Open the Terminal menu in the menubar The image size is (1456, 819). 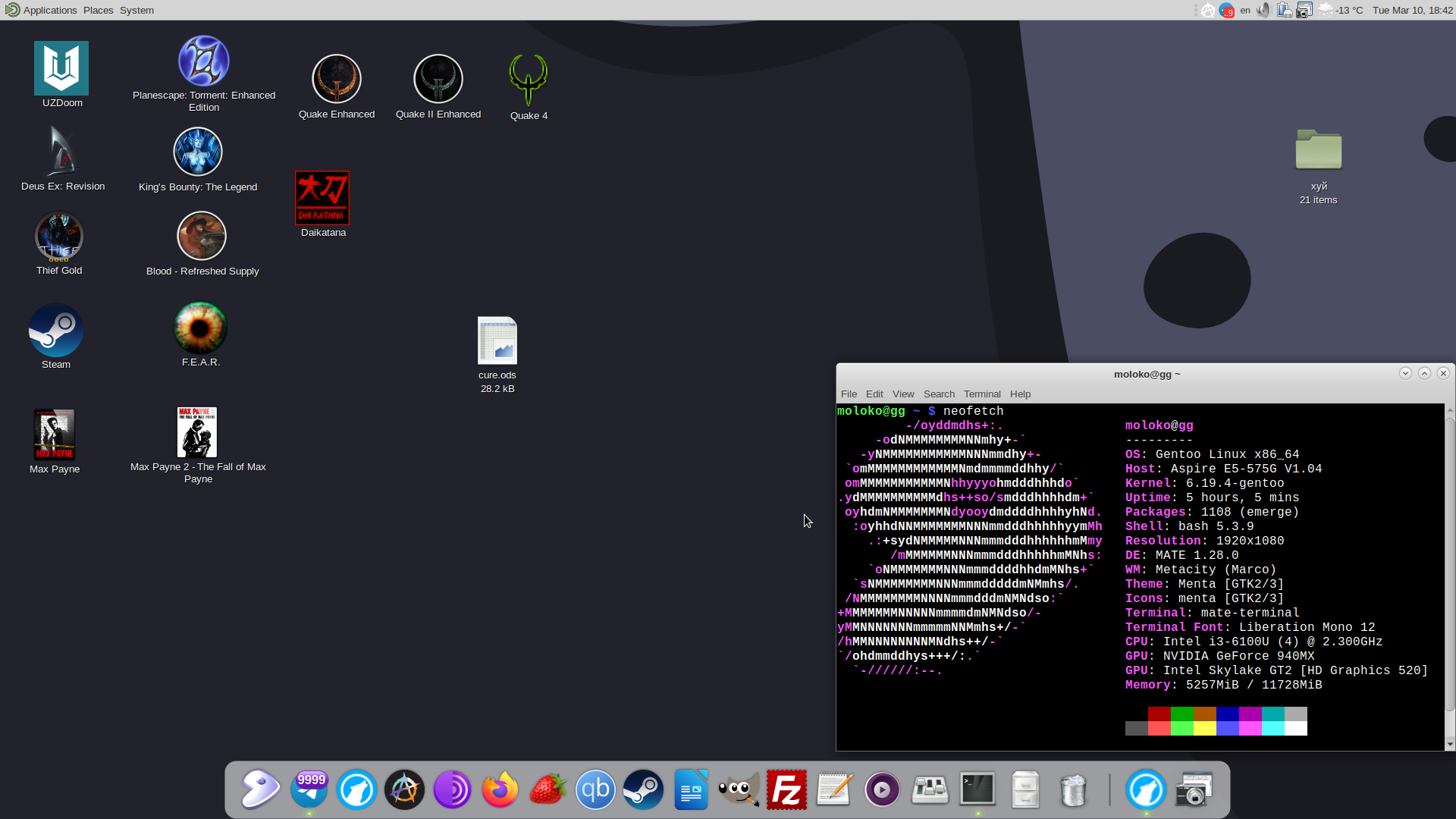(x=982, y=394)
